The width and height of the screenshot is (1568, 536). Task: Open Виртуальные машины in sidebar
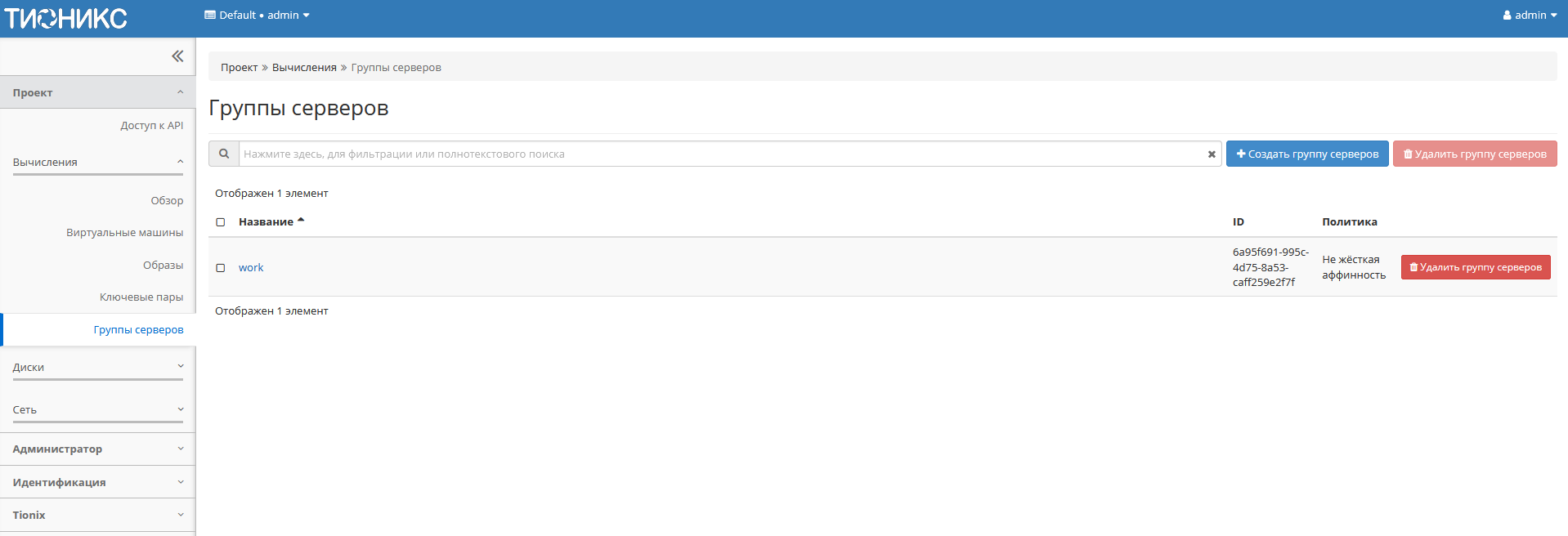tap(124, 233)
